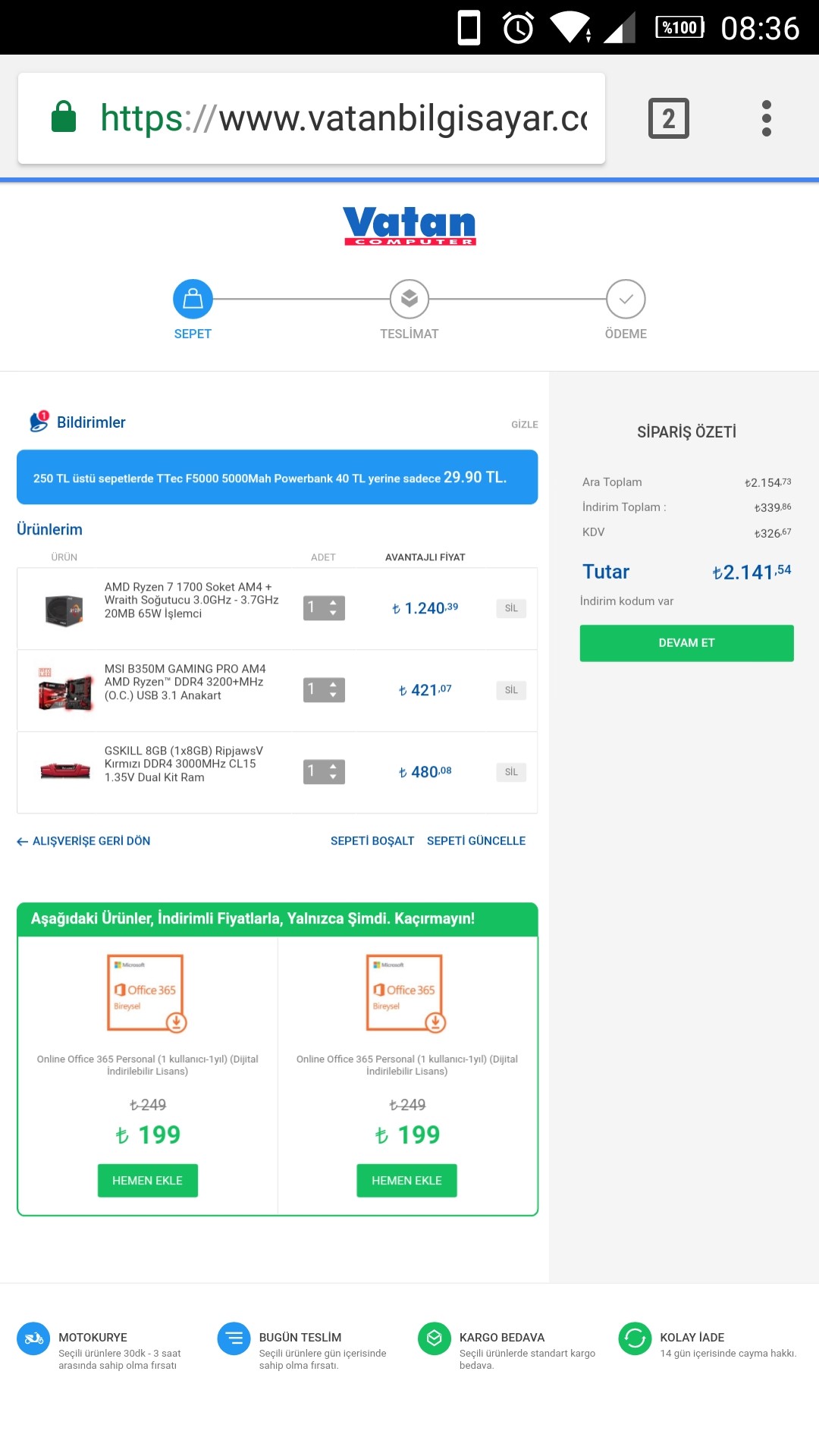Open the browser three-dot menu
The height and width of the screenshot is (1456, 819).
pos(766,118)
